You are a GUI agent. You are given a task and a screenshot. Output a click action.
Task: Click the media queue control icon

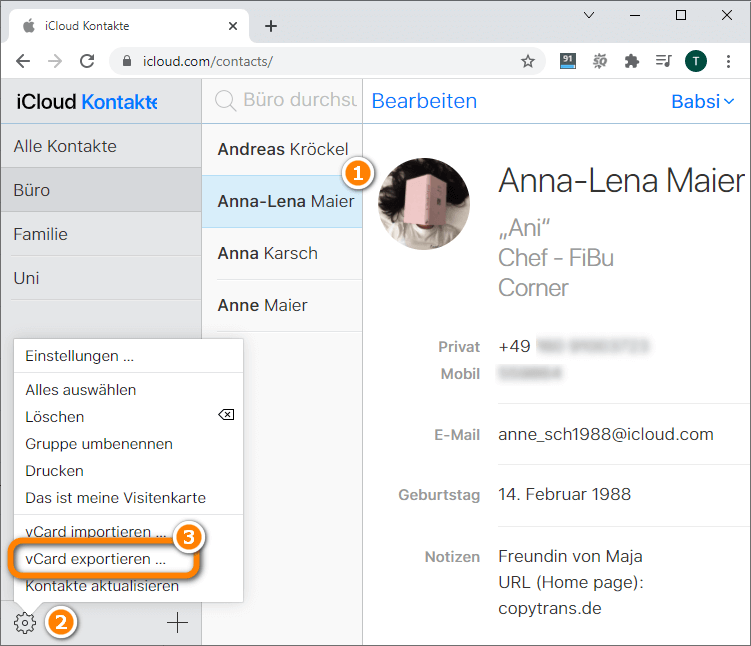663,61
